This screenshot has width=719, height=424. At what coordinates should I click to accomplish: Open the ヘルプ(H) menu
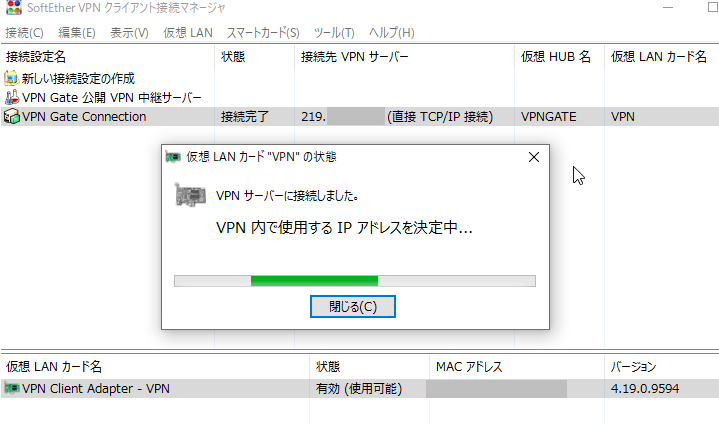click(392, 33)
